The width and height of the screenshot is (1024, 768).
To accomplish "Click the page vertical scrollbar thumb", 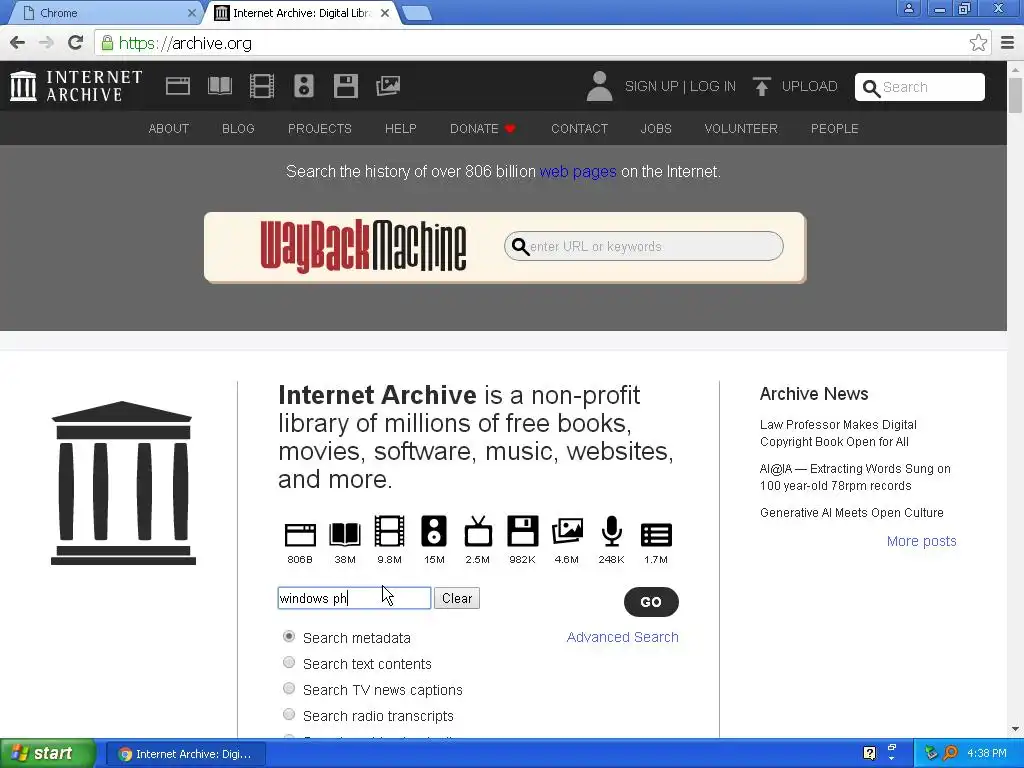I will pyautogui.click(x=1015, y=95).
